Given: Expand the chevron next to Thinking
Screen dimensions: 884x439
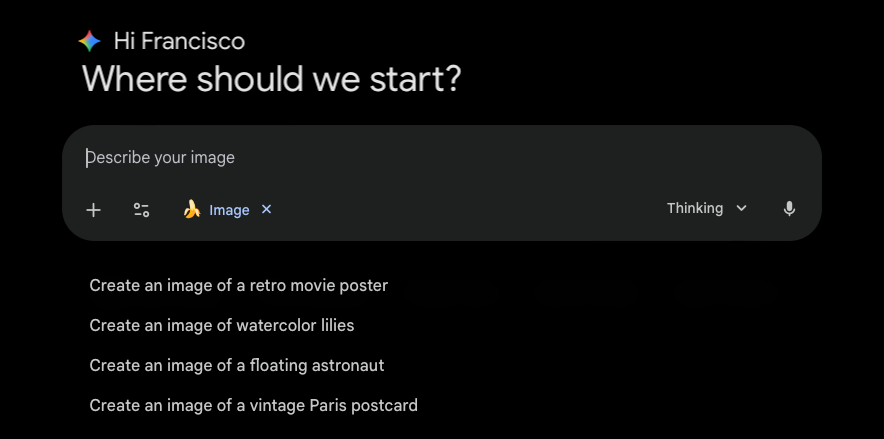Looking at the screenshot, I should tap(741, 208).
